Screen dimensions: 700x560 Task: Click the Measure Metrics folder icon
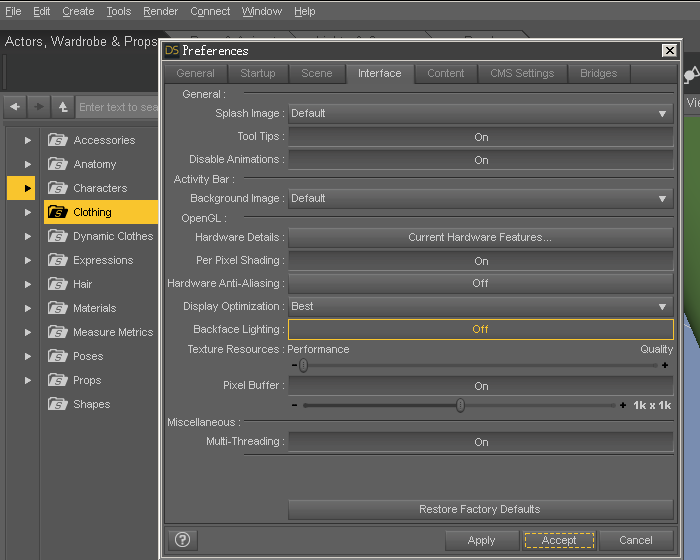pyautogui.click(x=58, y=332)
